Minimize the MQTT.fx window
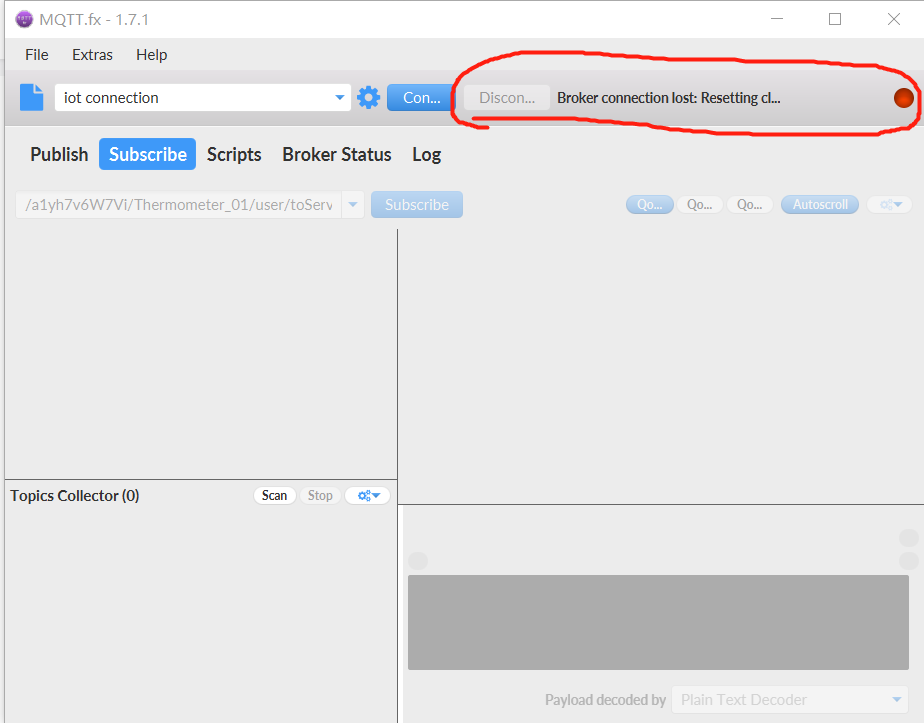 (777, 19)
